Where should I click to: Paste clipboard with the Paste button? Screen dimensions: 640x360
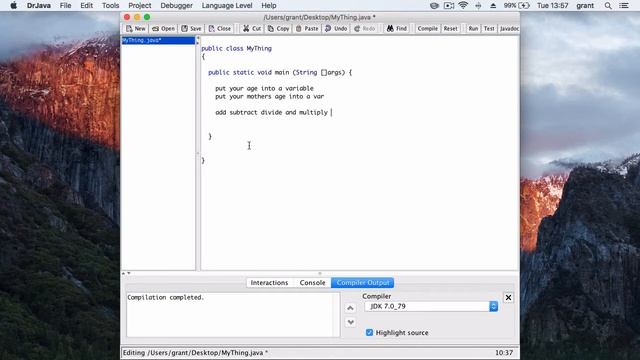tap(307, 29)
